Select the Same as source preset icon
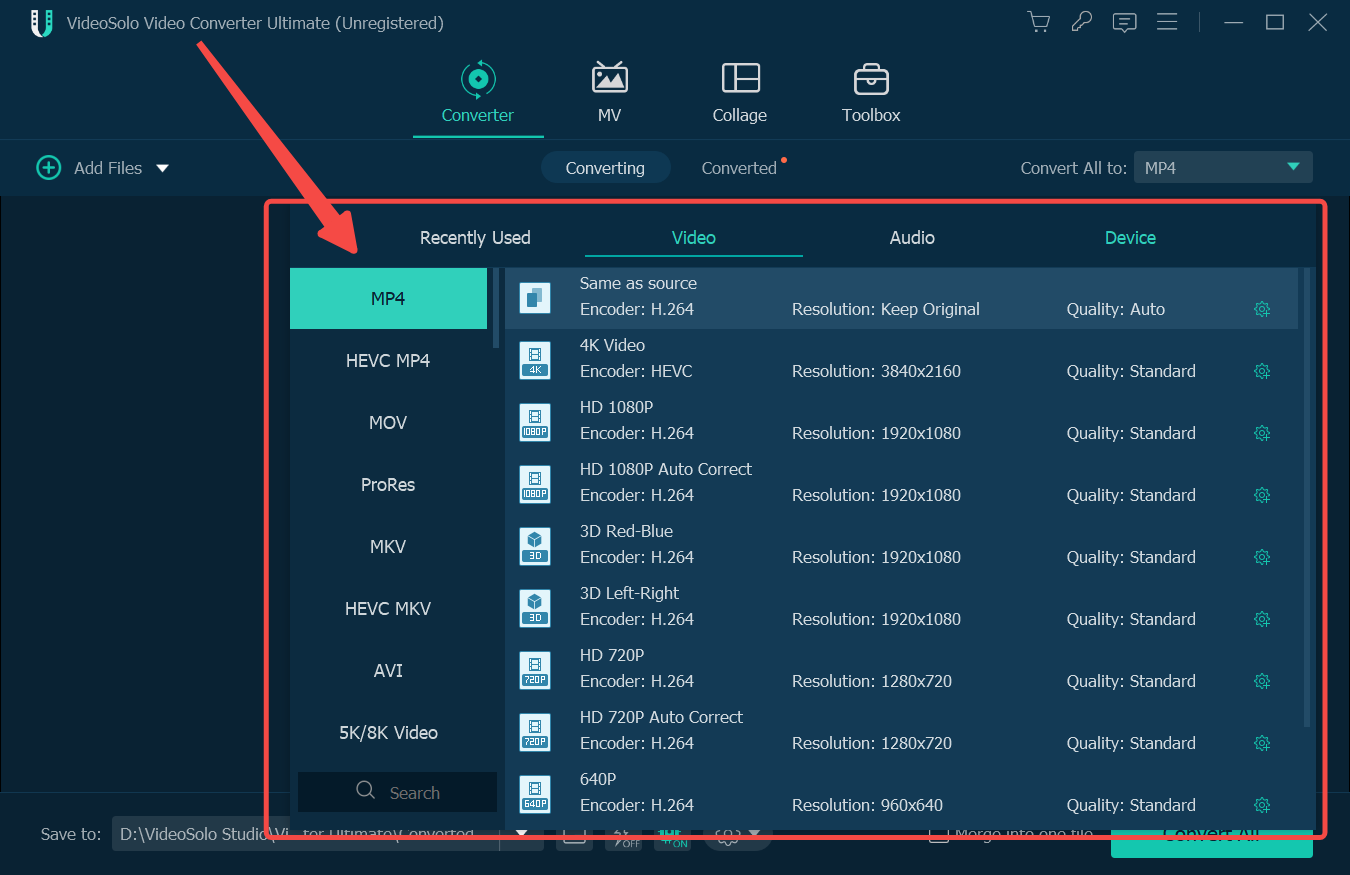 (535, 298)
